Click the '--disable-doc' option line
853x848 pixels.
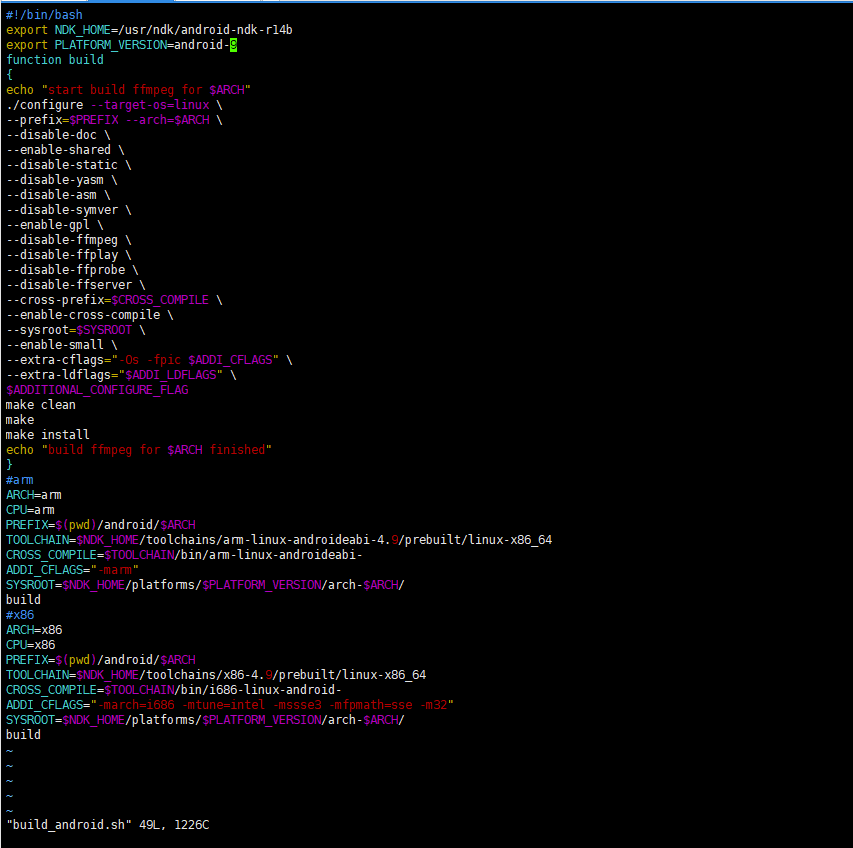pos(58,135)
